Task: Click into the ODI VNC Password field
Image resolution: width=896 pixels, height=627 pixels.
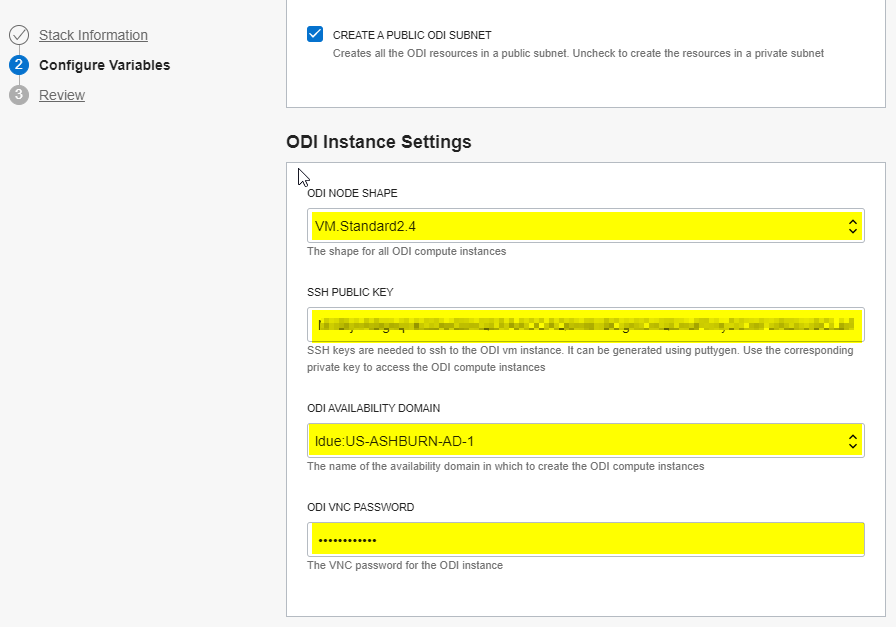Action: pos(585,540)
